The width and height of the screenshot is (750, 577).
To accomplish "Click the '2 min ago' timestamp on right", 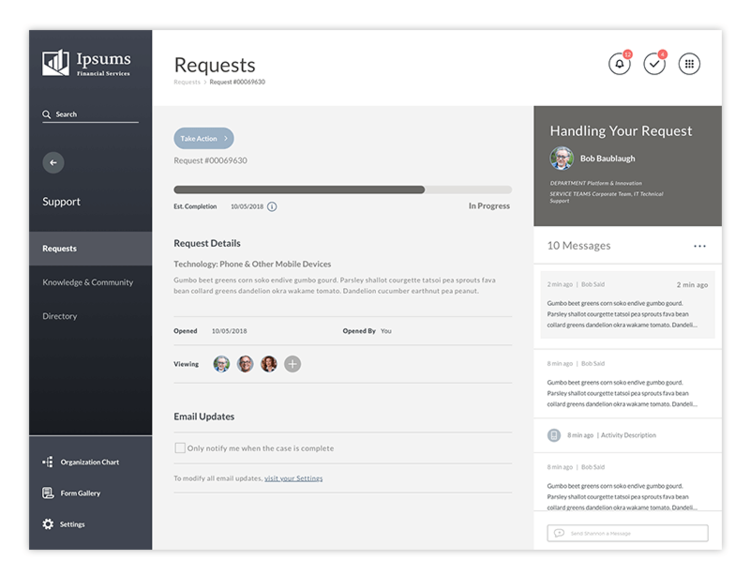I will 692,285.
